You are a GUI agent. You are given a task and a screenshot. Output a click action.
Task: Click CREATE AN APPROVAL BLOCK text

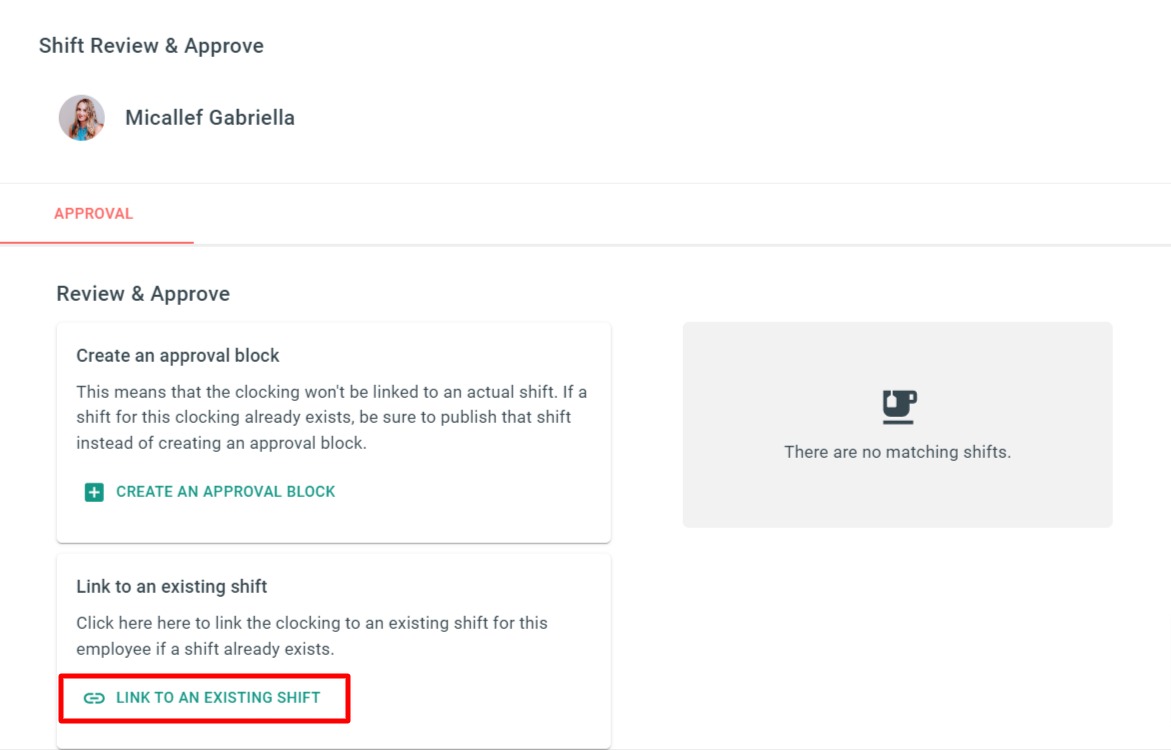pyautogui.click(x=226, y=492)
